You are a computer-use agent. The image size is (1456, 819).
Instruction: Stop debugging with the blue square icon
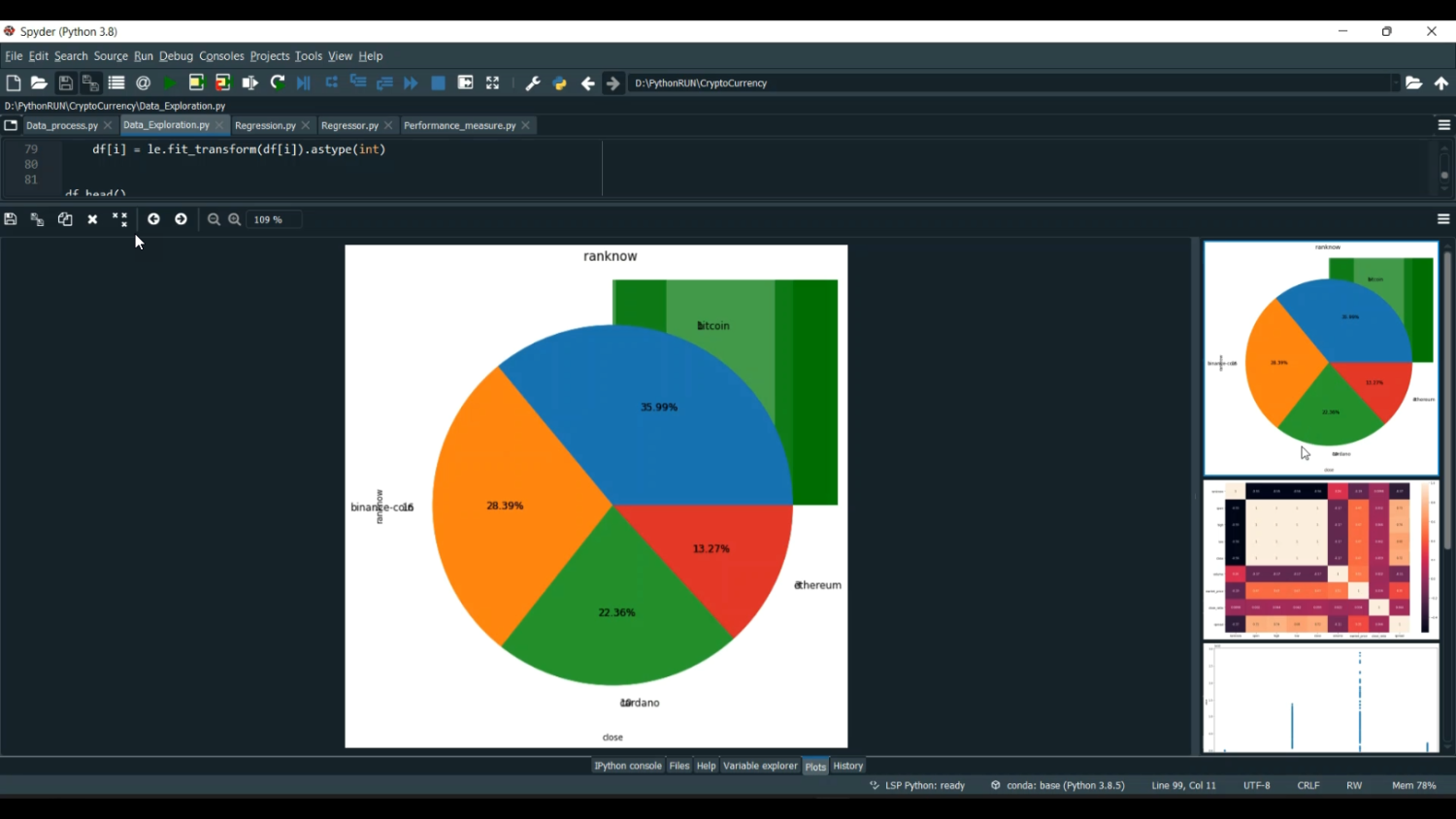(438, 83)
